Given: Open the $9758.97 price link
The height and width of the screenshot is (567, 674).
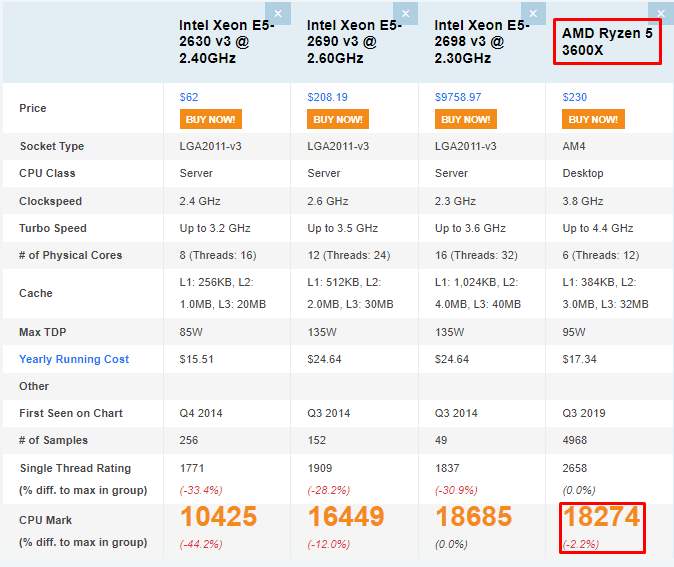Looking at the screenshot, I should [458, 97].
